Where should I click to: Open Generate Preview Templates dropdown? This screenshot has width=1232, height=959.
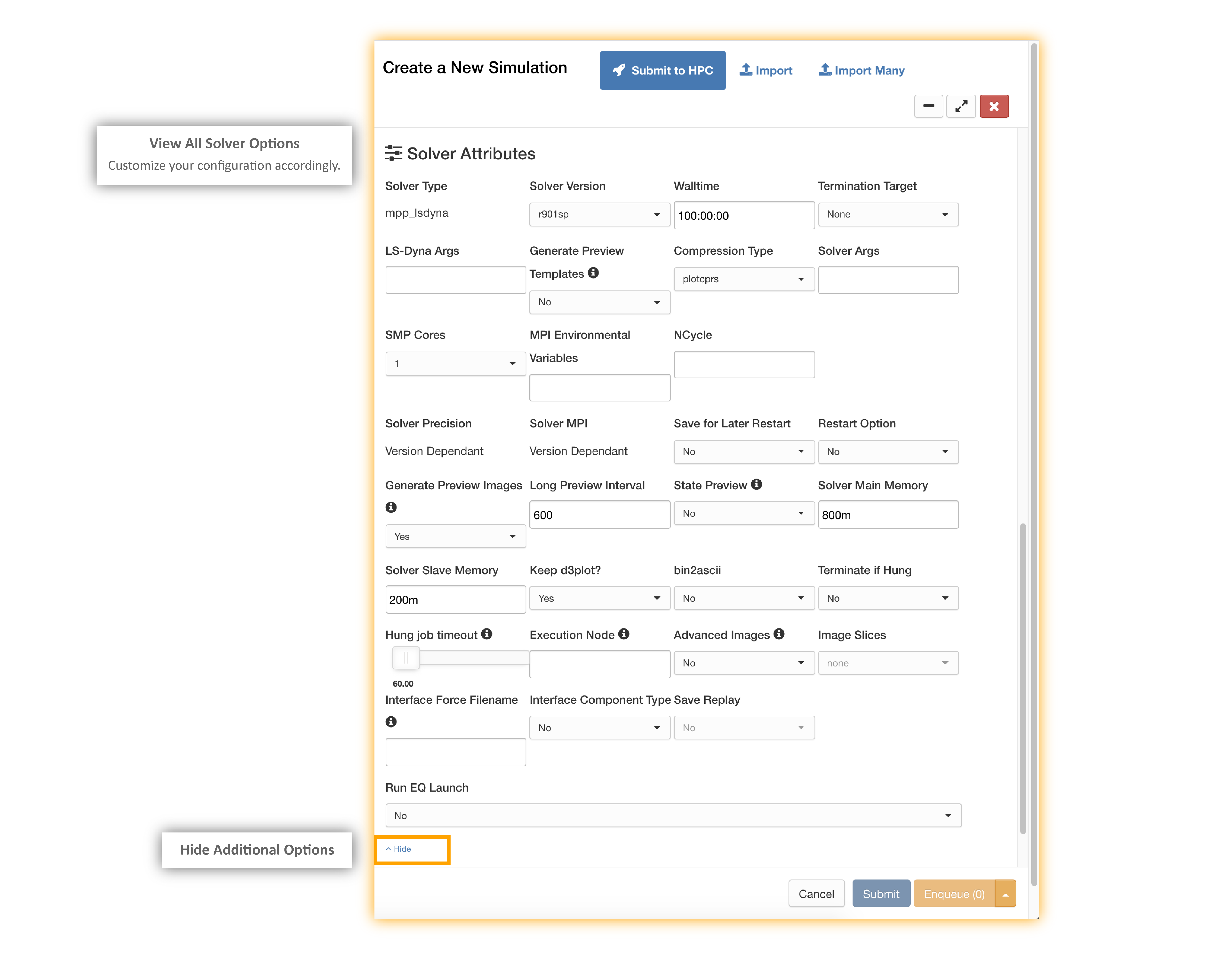coord(600,302)
